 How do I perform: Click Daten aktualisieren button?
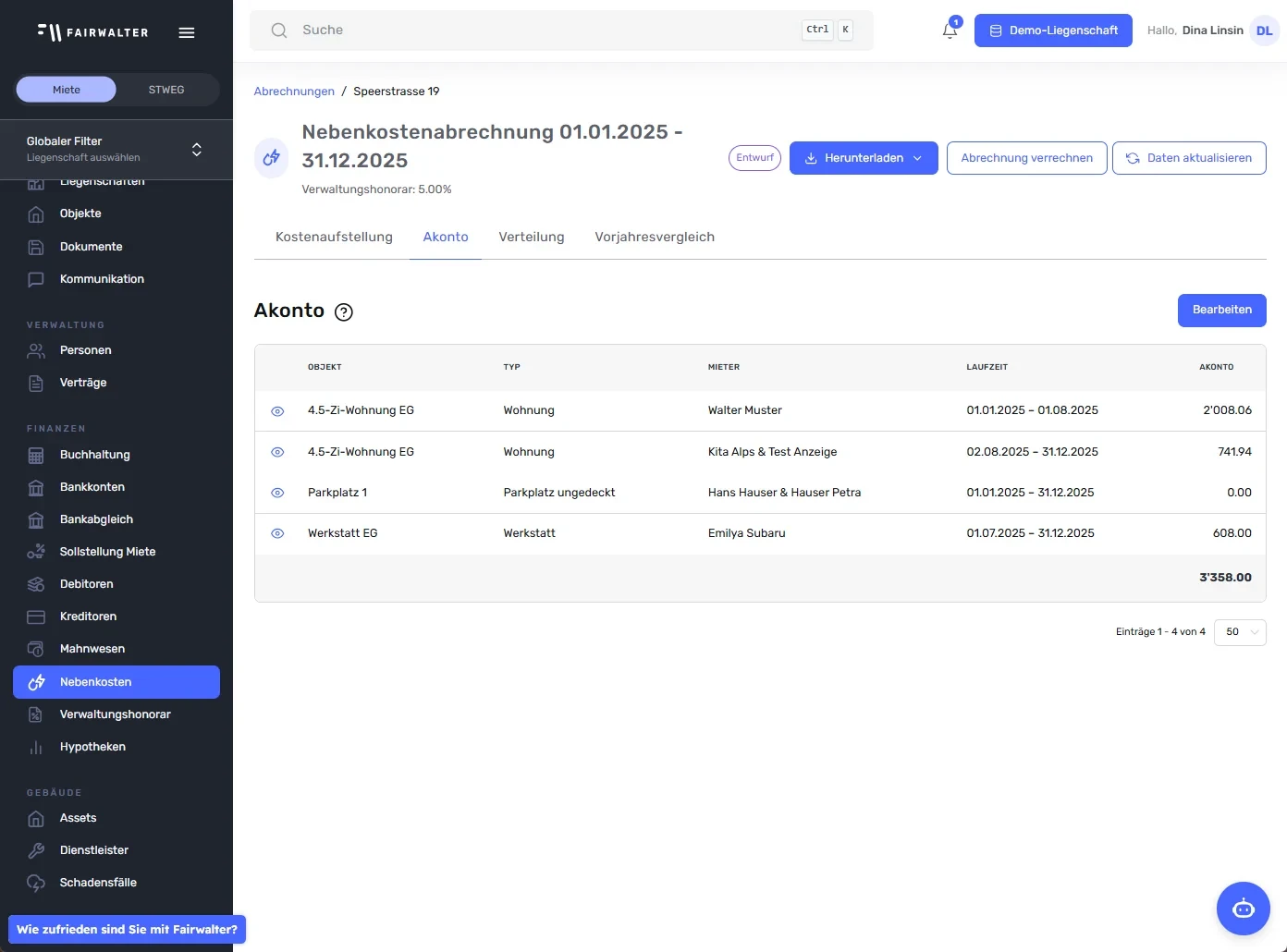tap(1189, 158)
